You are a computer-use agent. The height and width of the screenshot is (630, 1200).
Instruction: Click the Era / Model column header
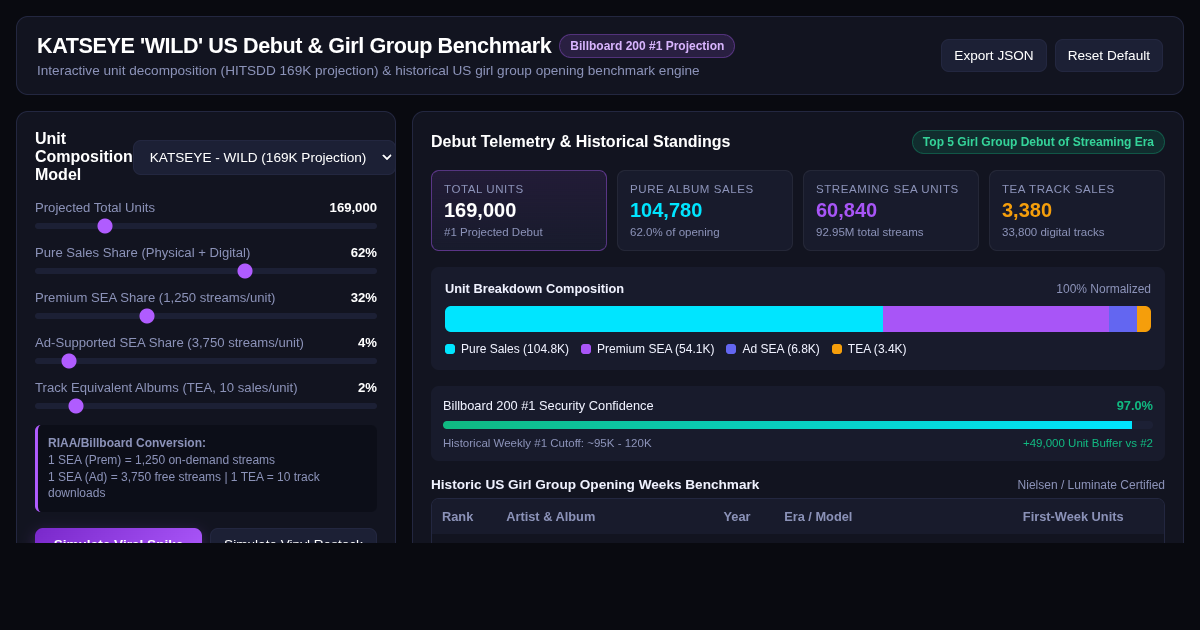(818, 517)
